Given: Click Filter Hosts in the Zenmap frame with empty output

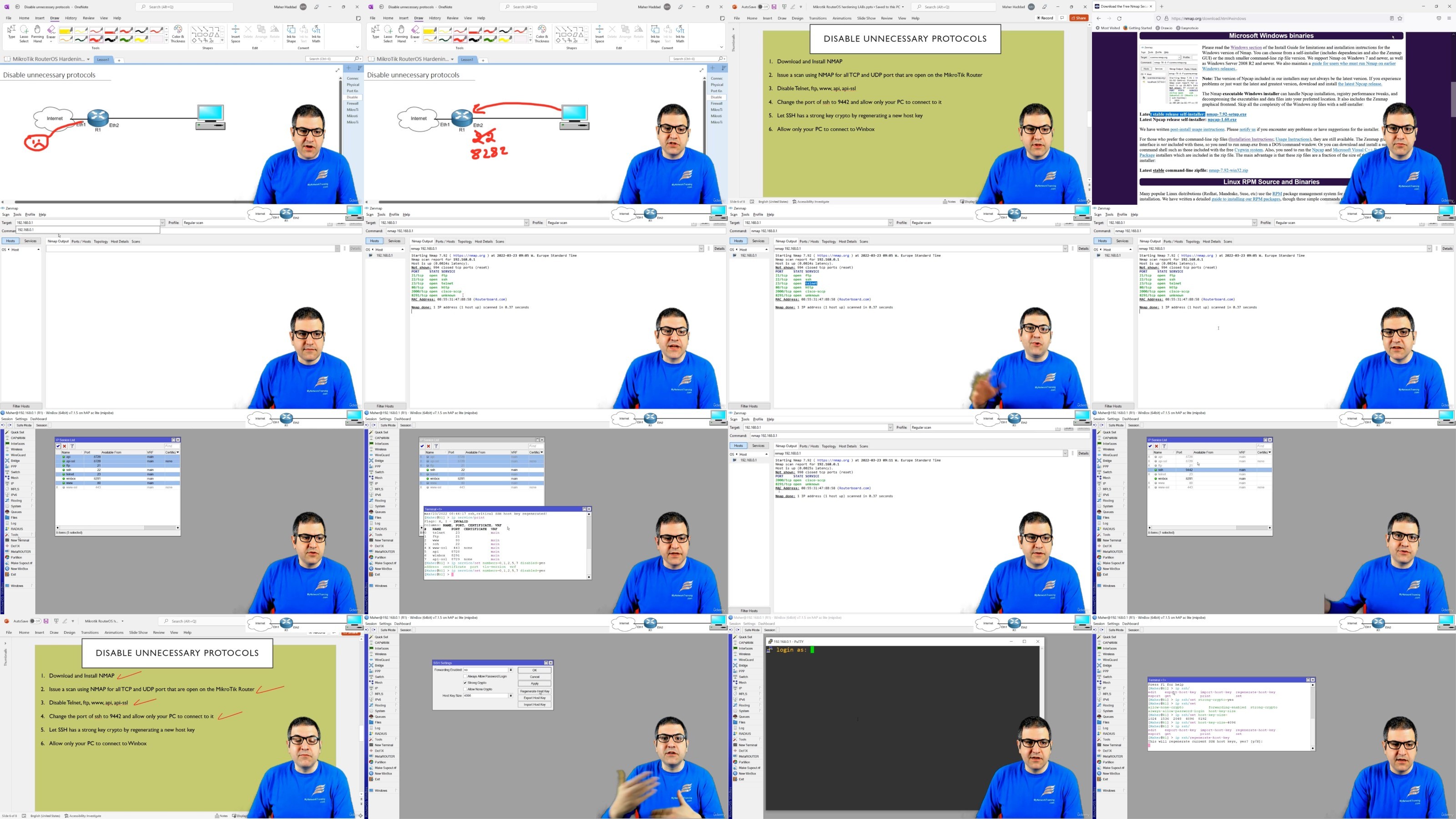Looking at the screenshot, I should (21, 406).
